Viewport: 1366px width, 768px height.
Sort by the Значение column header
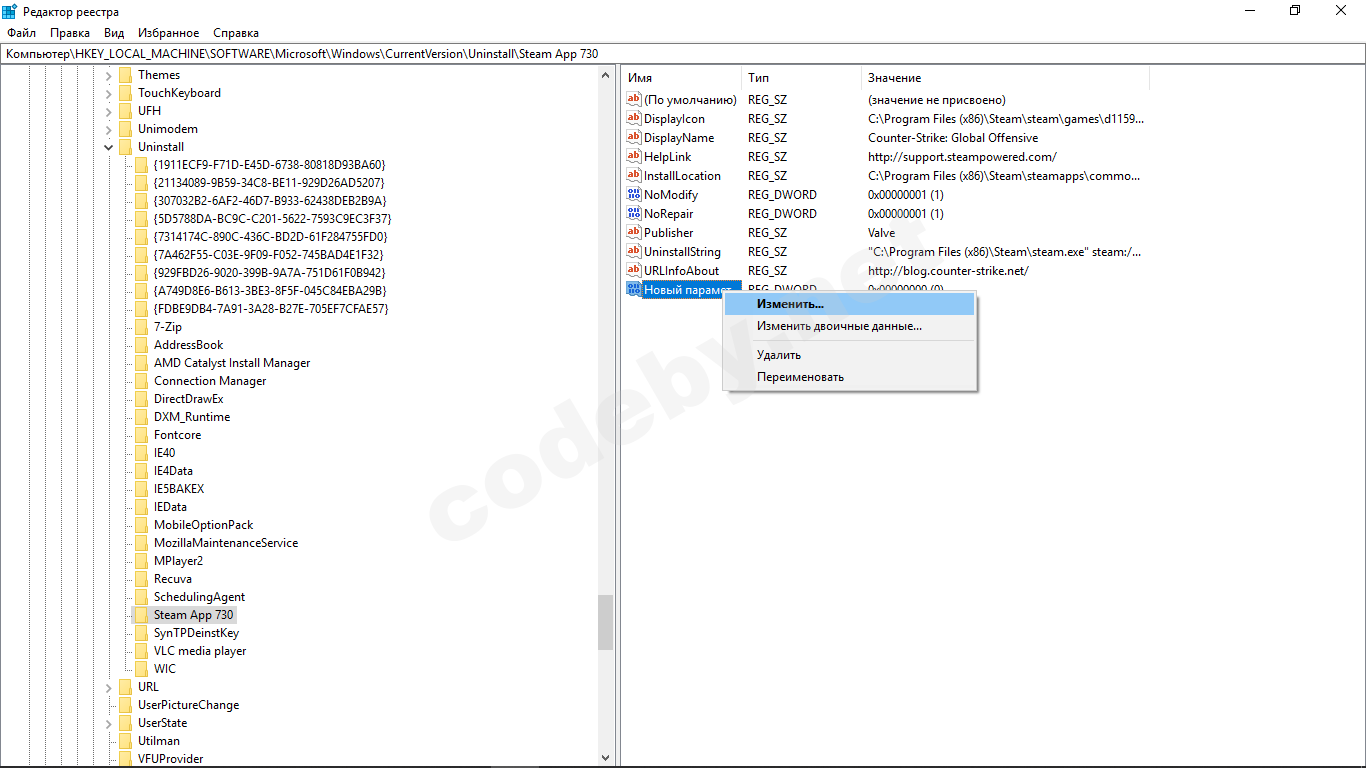click(x=1005, y=78)
